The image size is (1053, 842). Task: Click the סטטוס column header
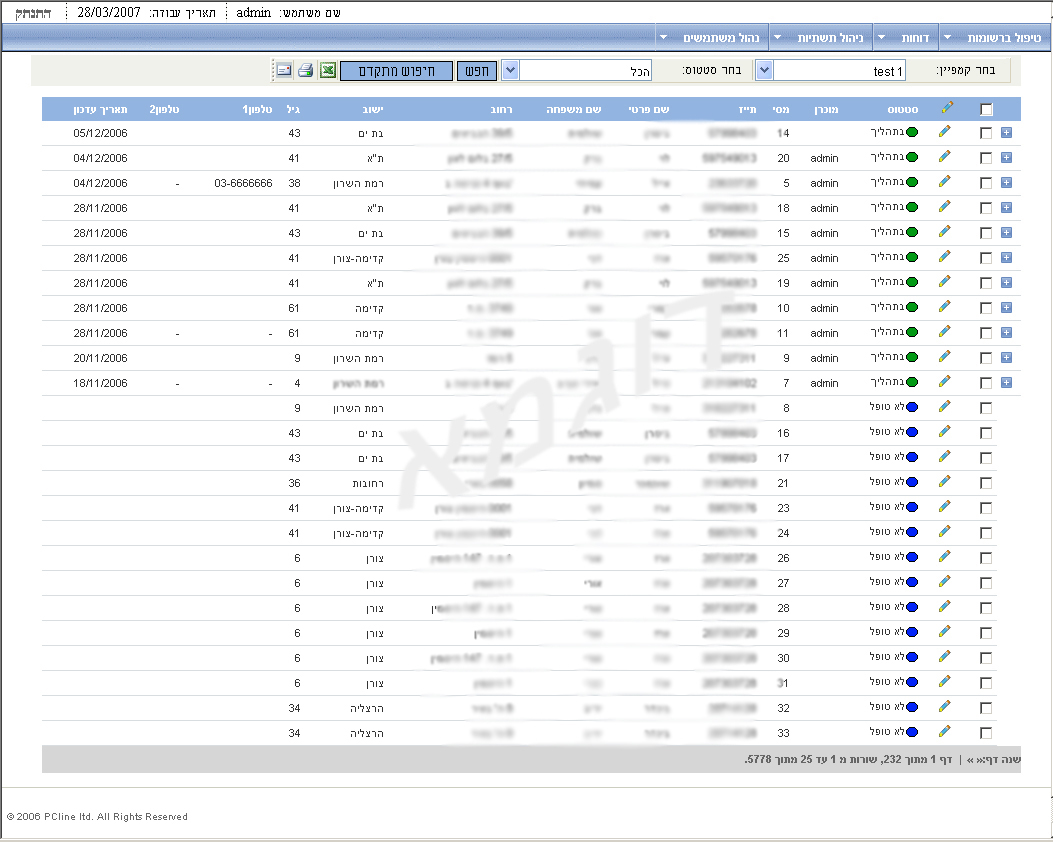pyautogui.click(x=903, y=109)
